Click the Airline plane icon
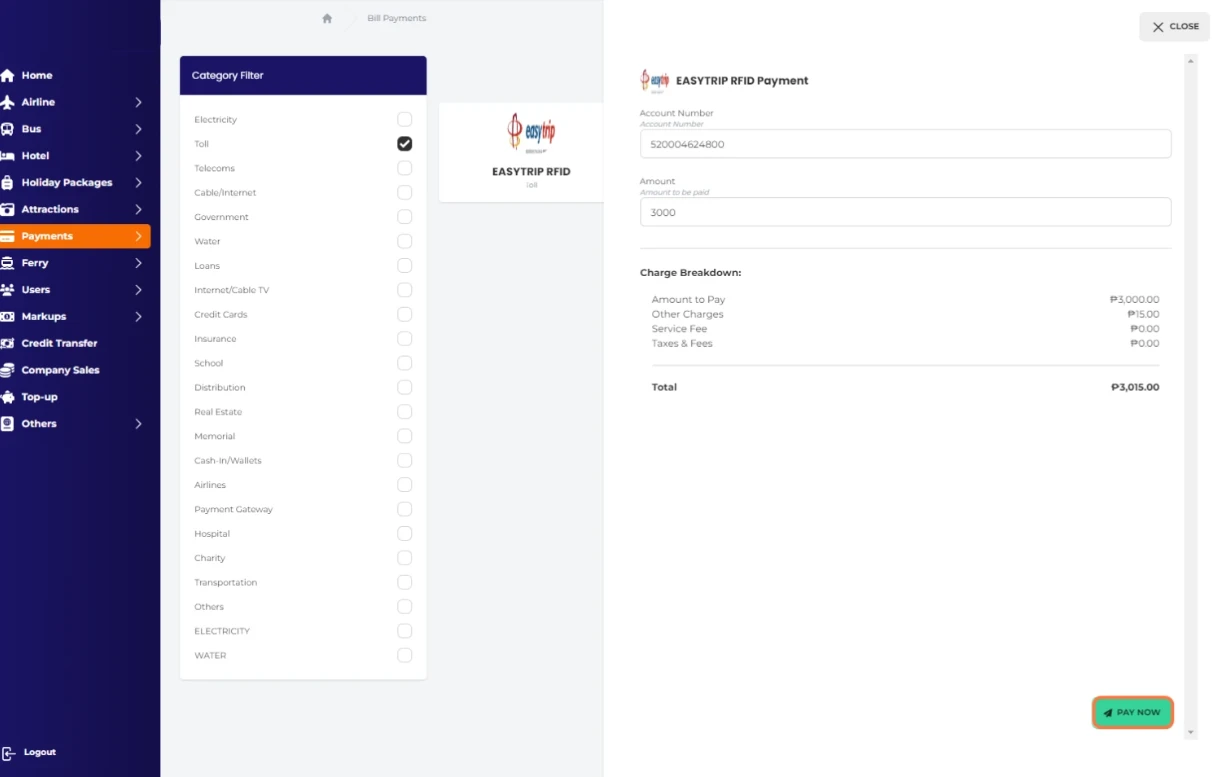Image resolution: width=1221 pixels, height=777 pixels. point(8,102)
